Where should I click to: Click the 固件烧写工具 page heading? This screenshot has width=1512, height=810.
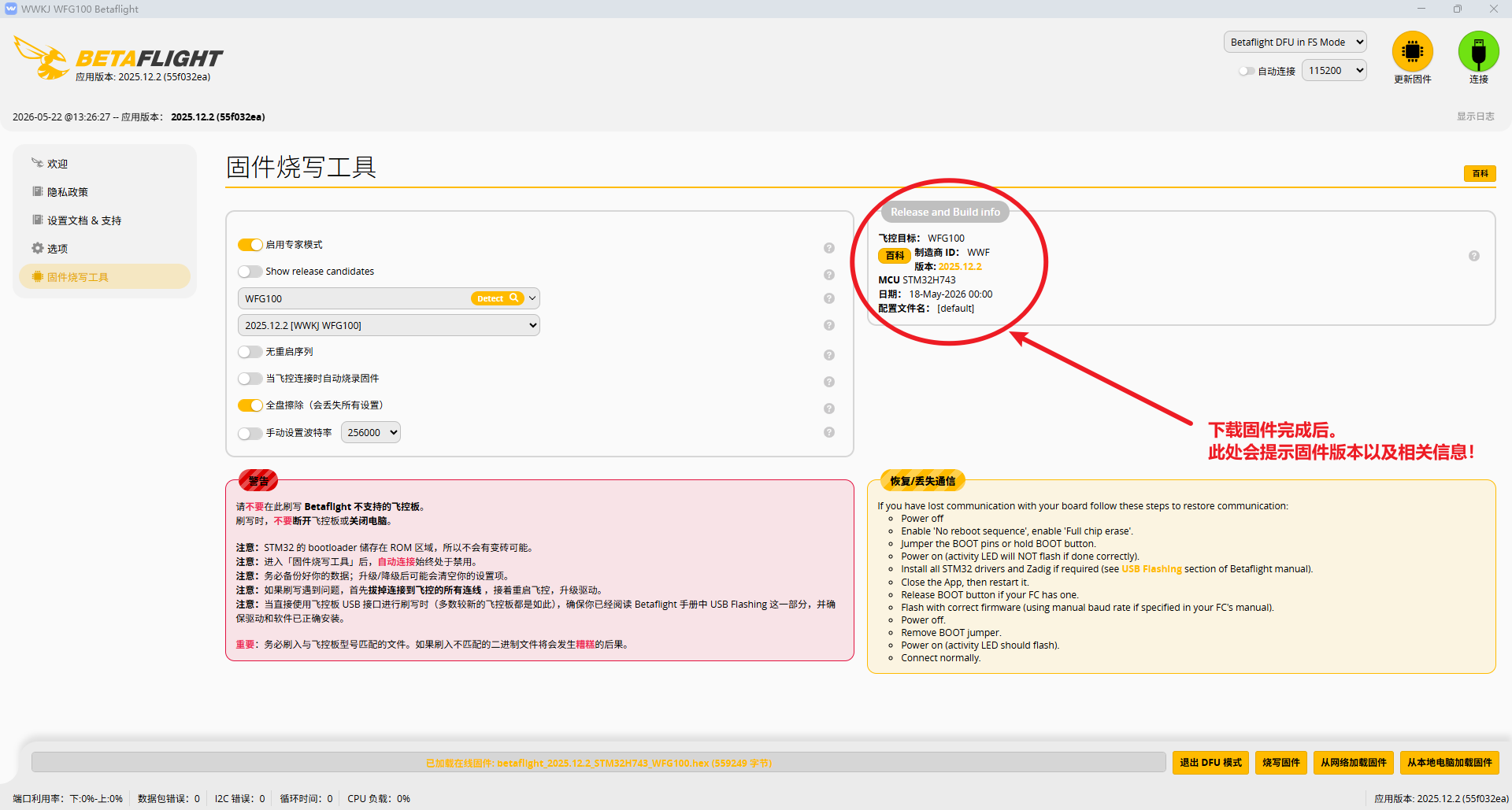click(302, 167)
